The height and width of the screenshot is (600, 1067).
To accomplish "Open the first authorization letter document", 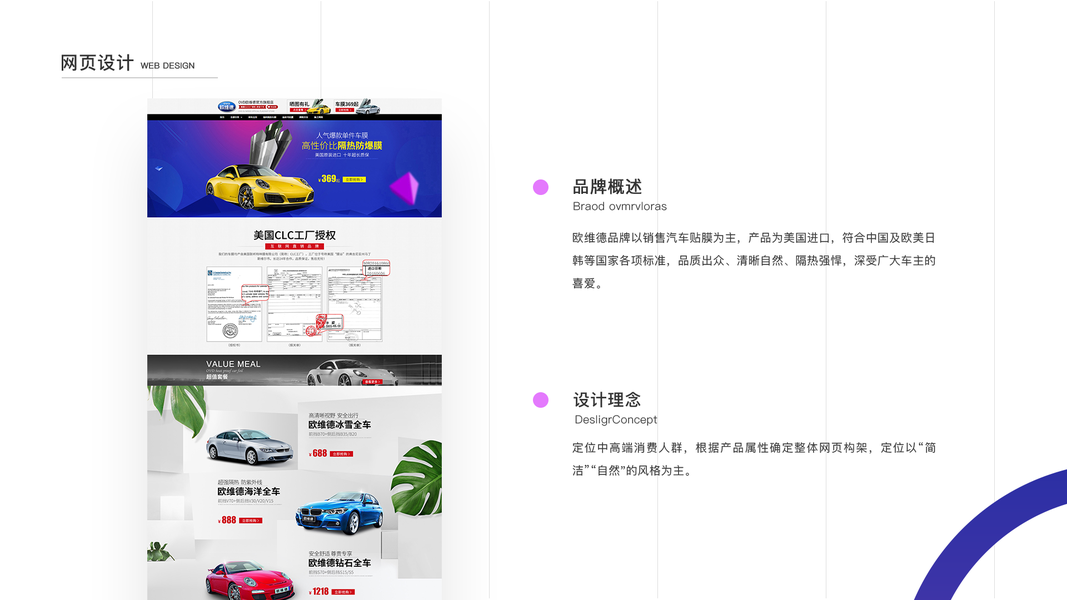I will (x=234, y=304).
